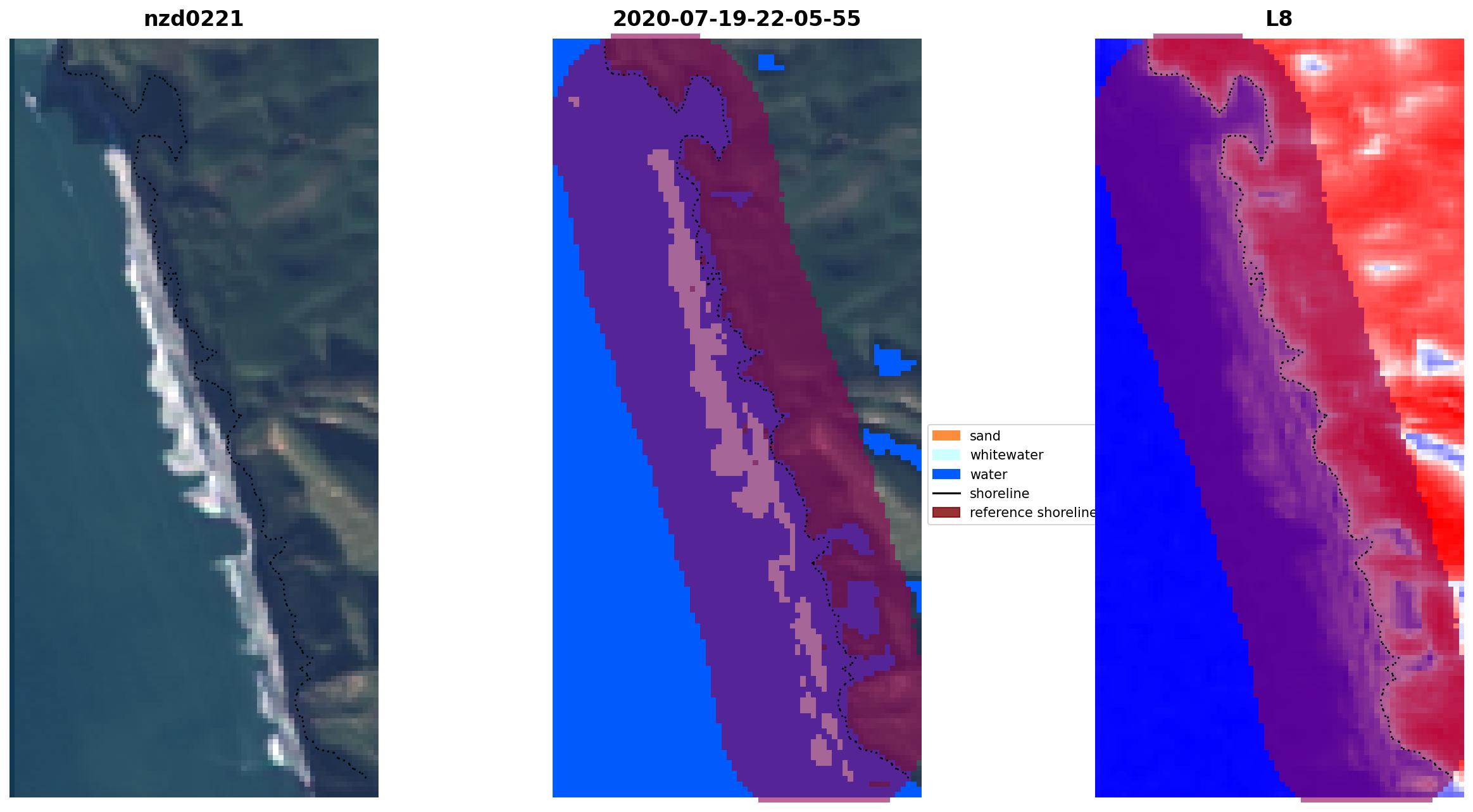1473x812 pixels.
Task: Click pink bar above the L8 index image
Action: (x=1198, y=36)
